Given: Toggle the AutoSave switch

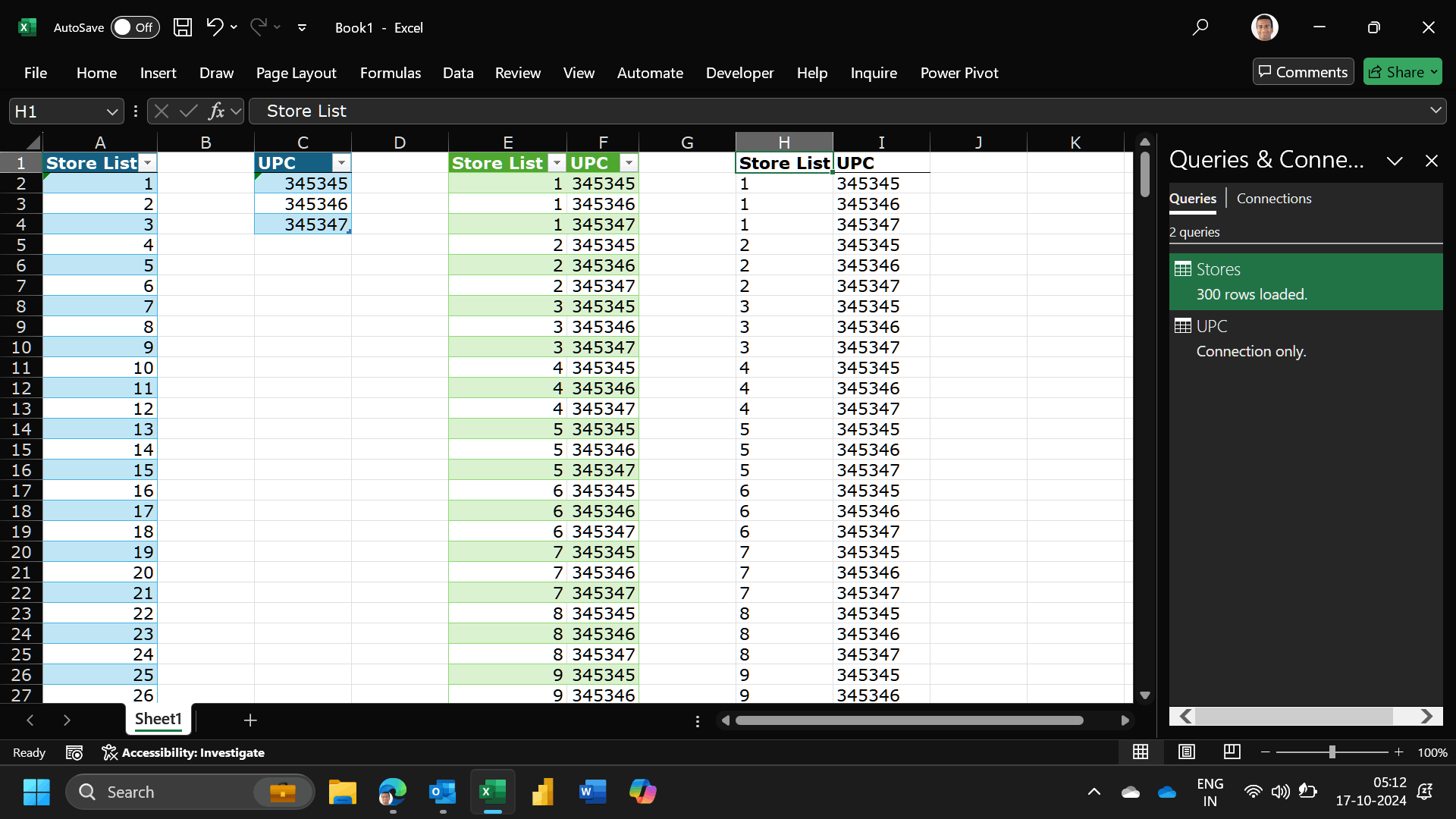Looking at the screenshot, I should (x=134, y=27).
